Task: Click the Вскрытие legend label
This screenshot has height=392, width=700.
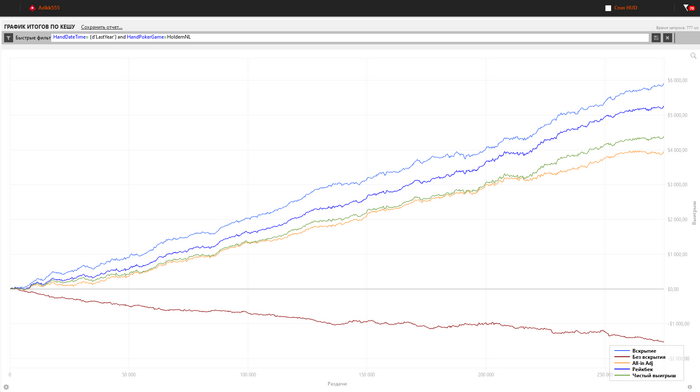Action: 644,351
